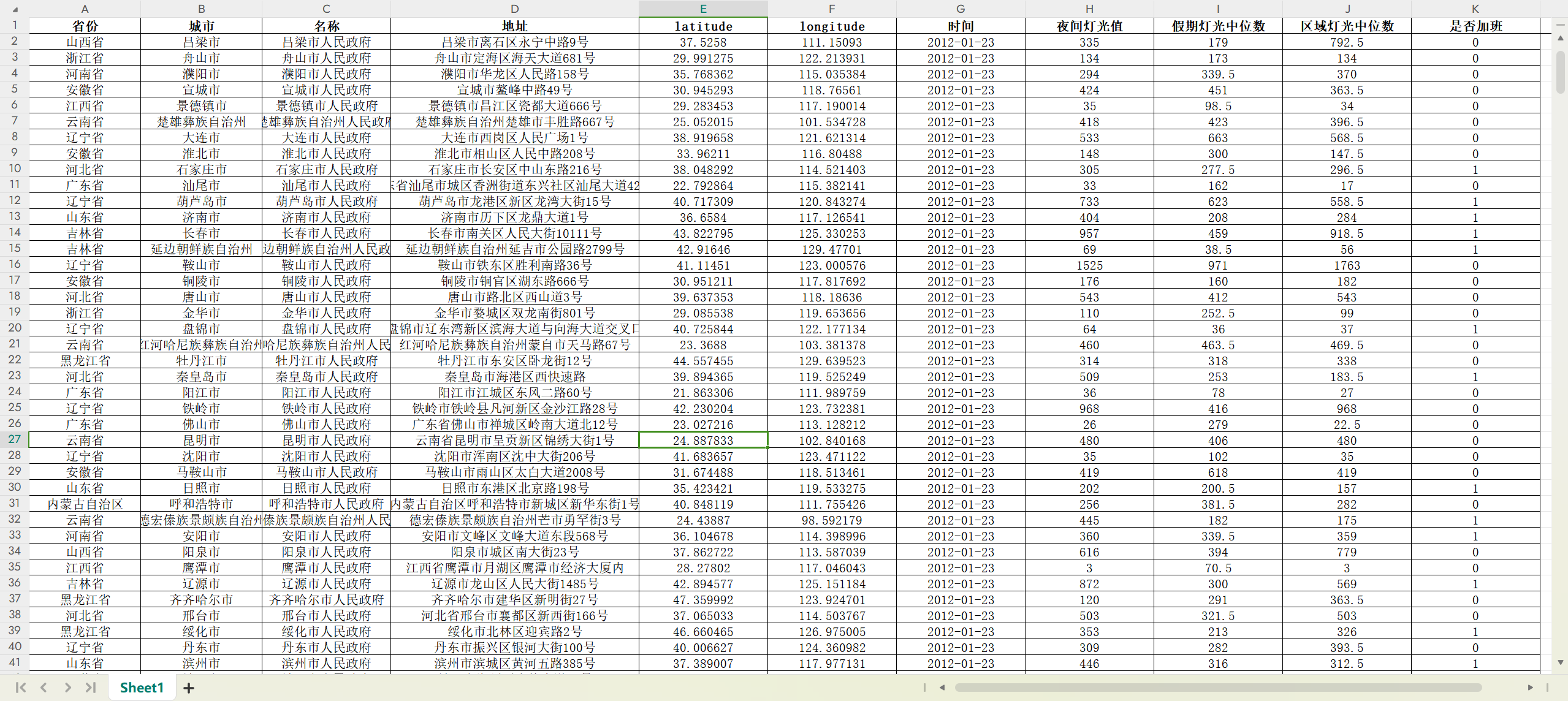
Task: Add a new sheet with the plus button
Action: point(189,688)
